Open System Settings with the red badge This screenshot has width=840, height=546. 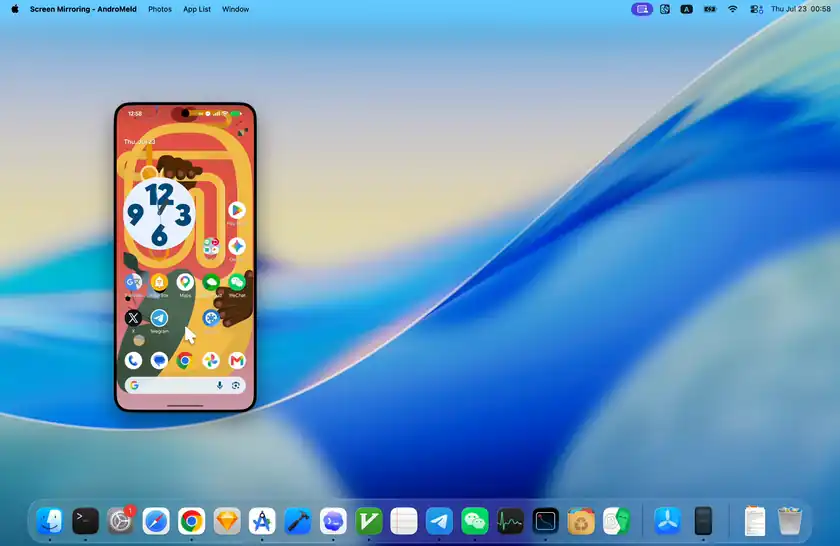(x=121, y=521)
